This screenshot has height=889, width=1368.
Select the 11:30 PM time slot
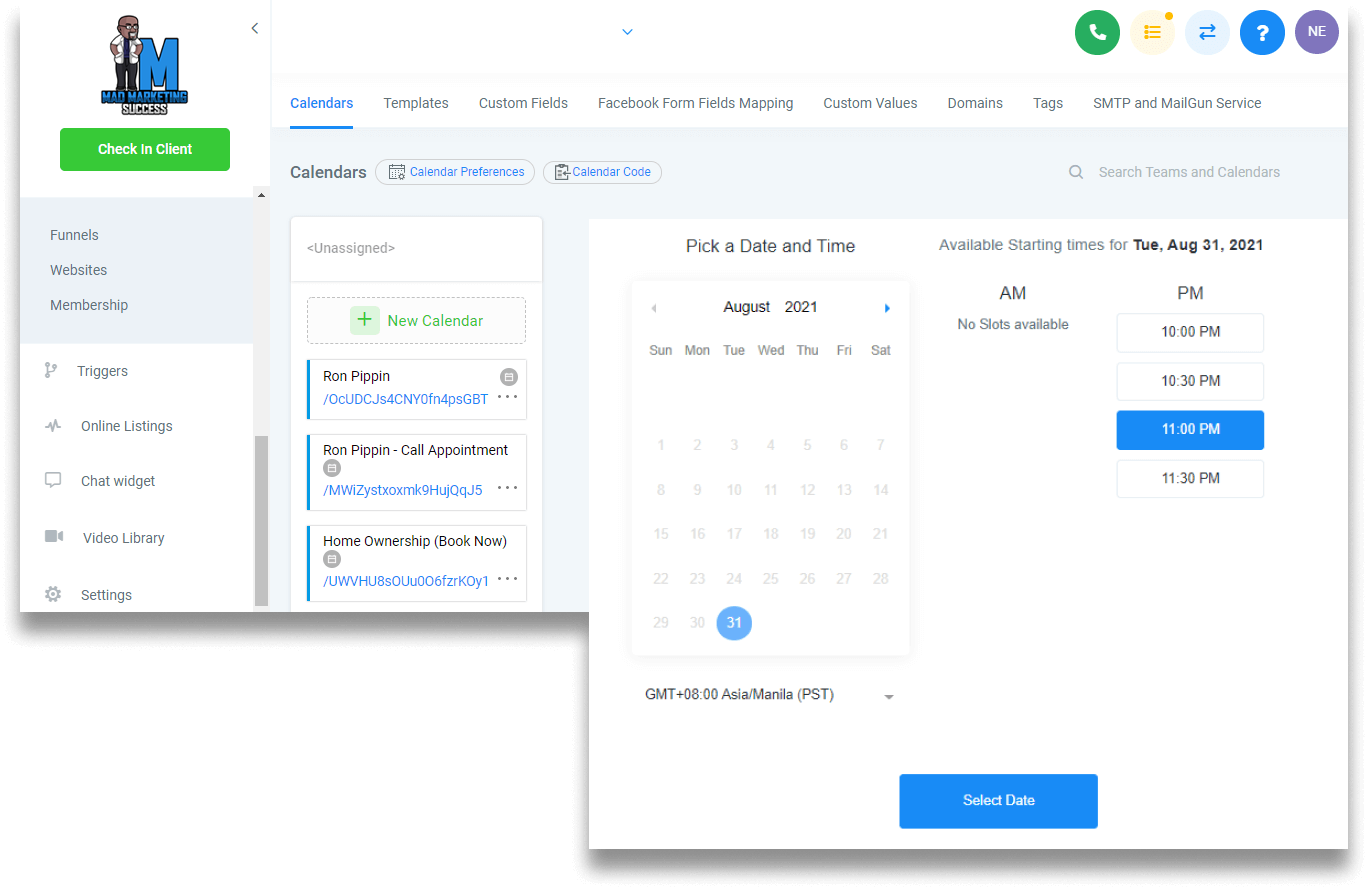click(x=1190, y=478)
